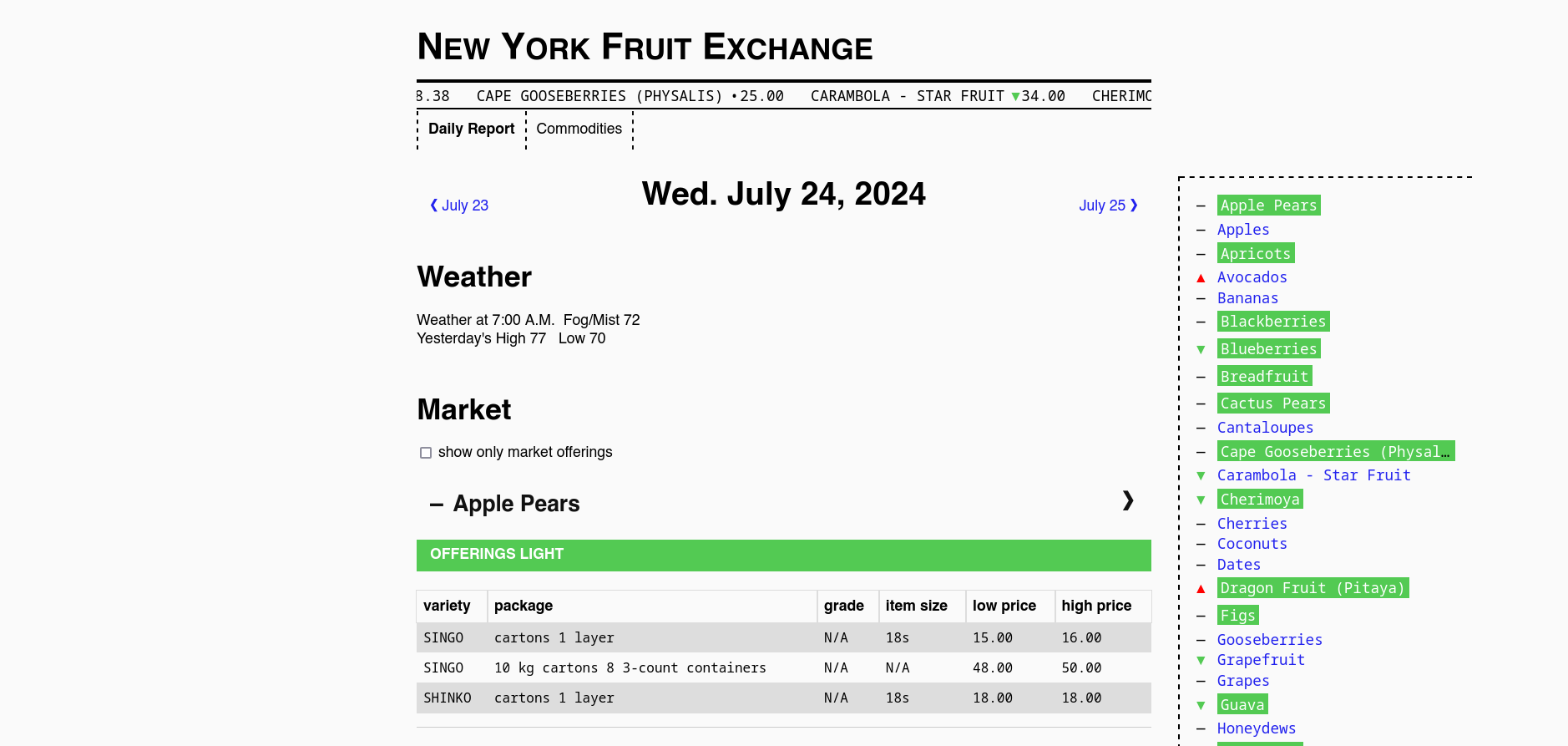This screenshot has height=746, width=1568.
Task: Click the dash icon beside Apple Pears heading
Action: [437, 504]
